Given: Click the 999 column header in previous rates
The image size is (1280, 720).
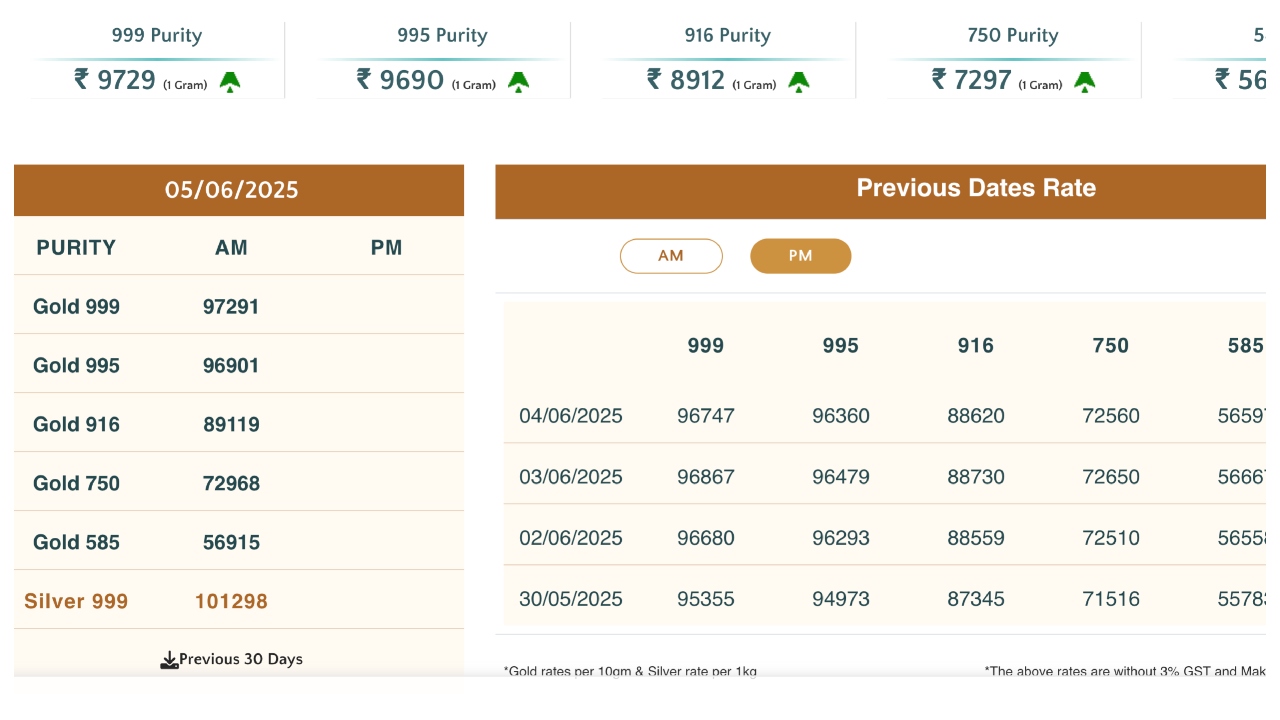Looking at the screenshot, I should (705, 345).
